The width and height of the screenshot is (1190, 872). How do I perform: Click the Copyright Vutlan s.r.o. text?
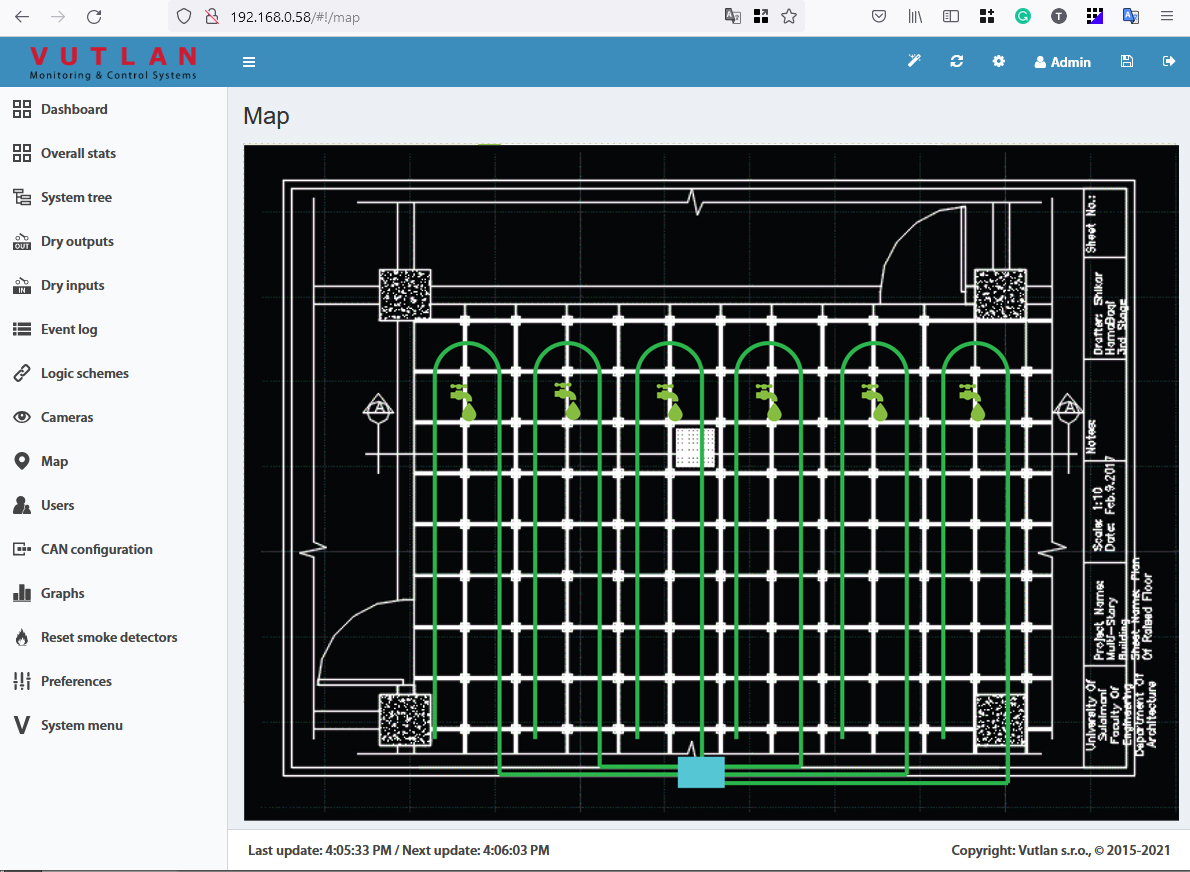(x=1061, y=851)
